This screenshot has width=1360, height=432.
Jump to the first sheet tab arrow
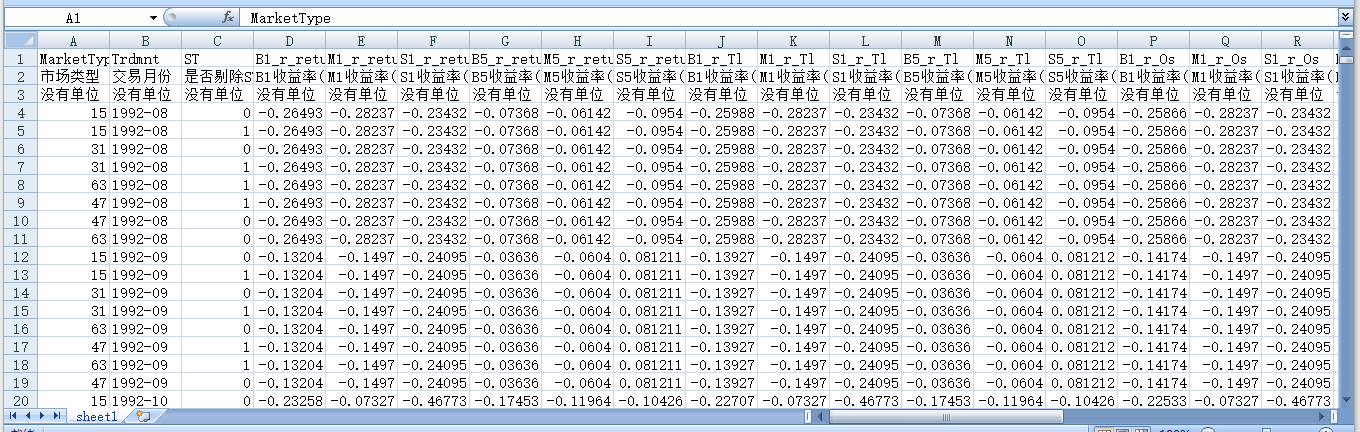[x=14, y=414]
